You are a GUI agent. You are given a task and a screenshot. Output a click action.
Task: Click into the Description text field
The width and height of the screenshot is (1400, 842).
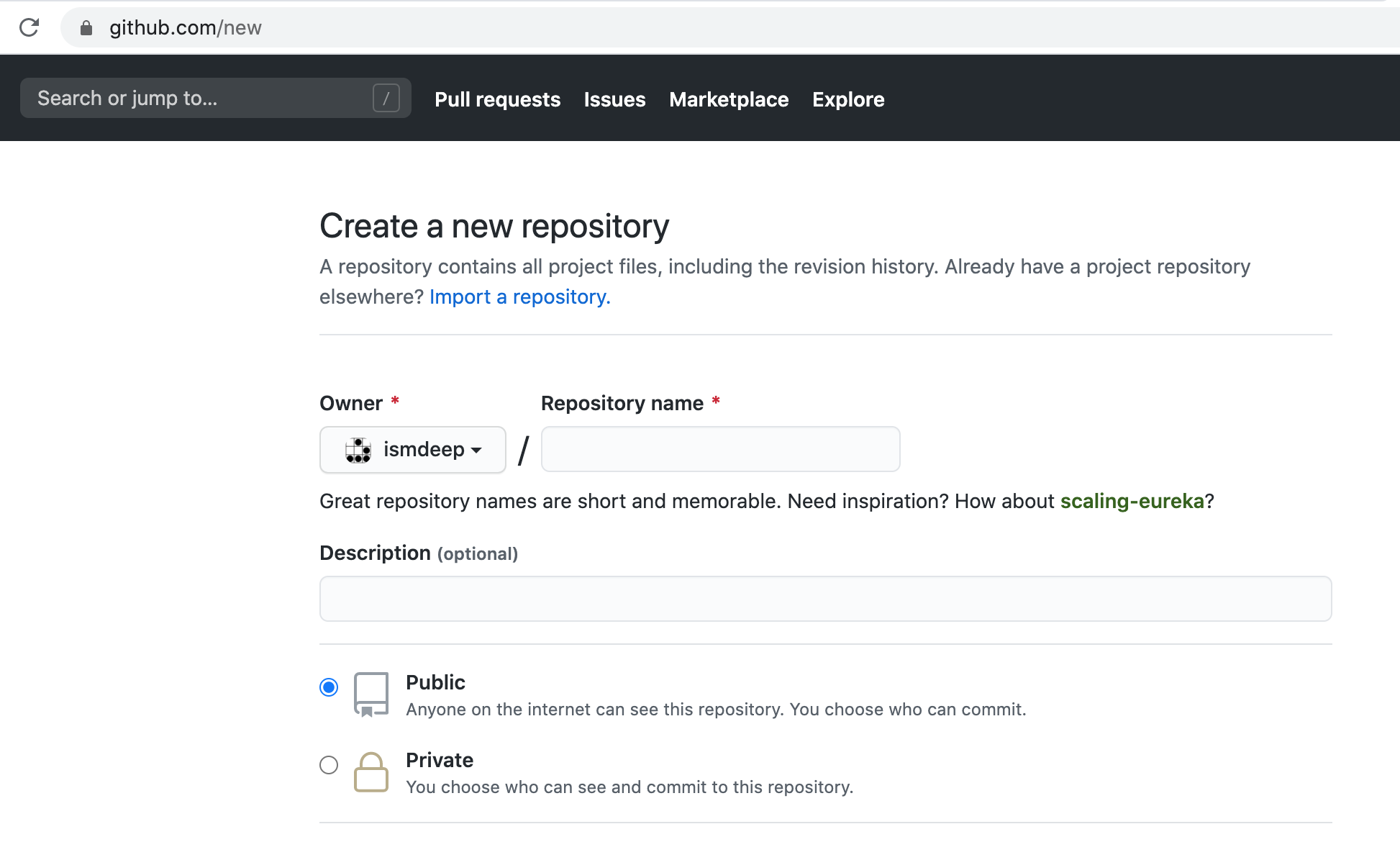click(x=825, y=599)
